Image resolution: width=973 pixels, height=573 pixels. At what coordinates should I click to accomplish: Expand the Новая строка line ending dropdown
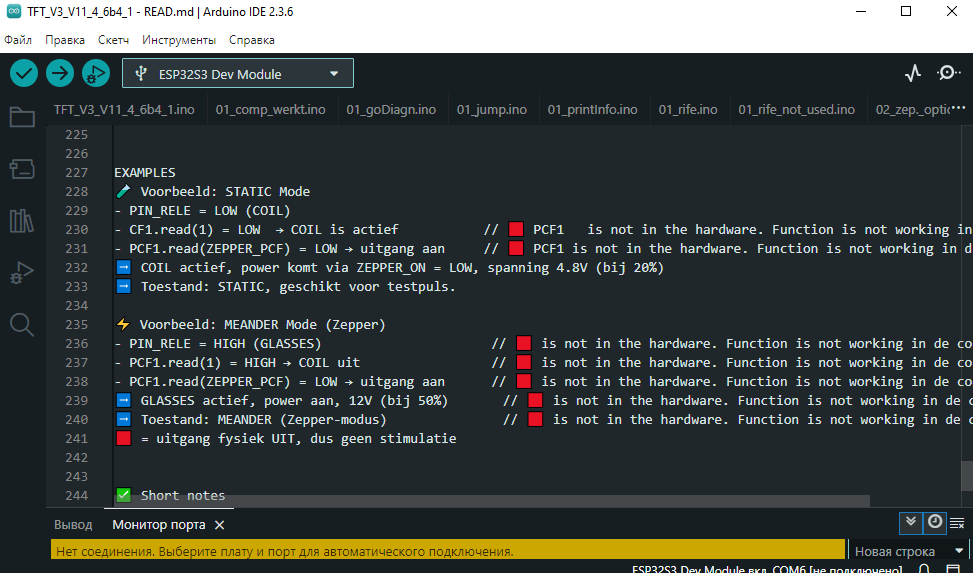pos(906,551)
